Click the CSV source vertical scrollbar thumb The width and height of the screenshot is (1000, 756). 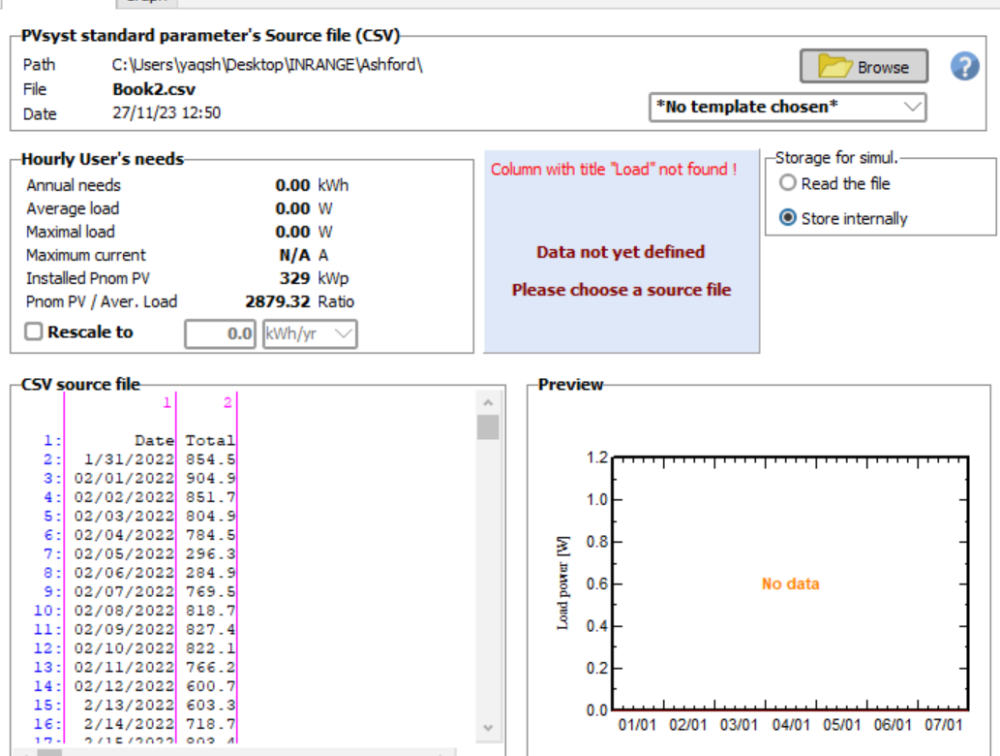[x=488, y=429]
